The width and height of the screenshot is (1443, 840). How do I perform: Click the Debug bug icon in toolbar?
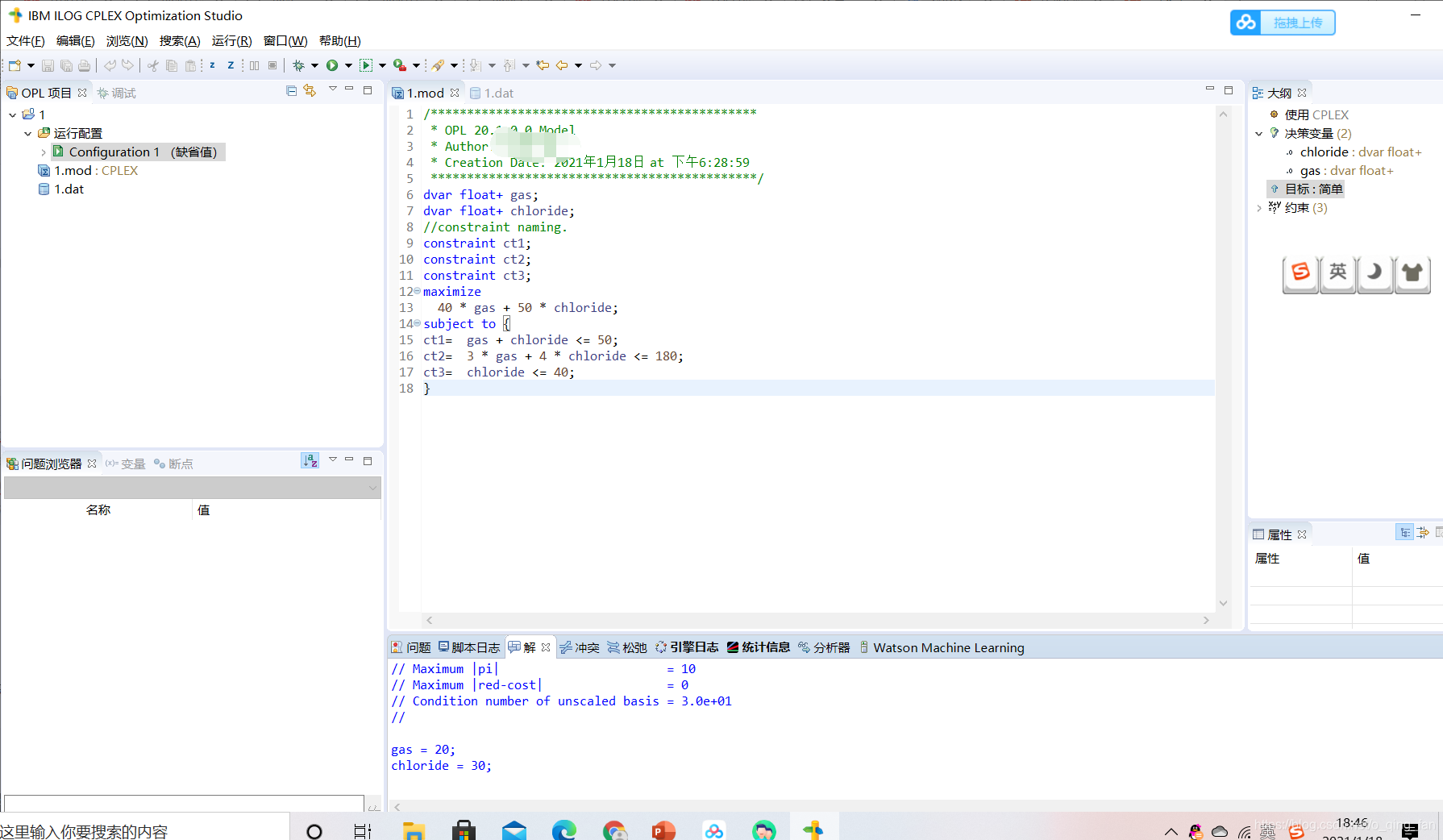pos(298,65)
